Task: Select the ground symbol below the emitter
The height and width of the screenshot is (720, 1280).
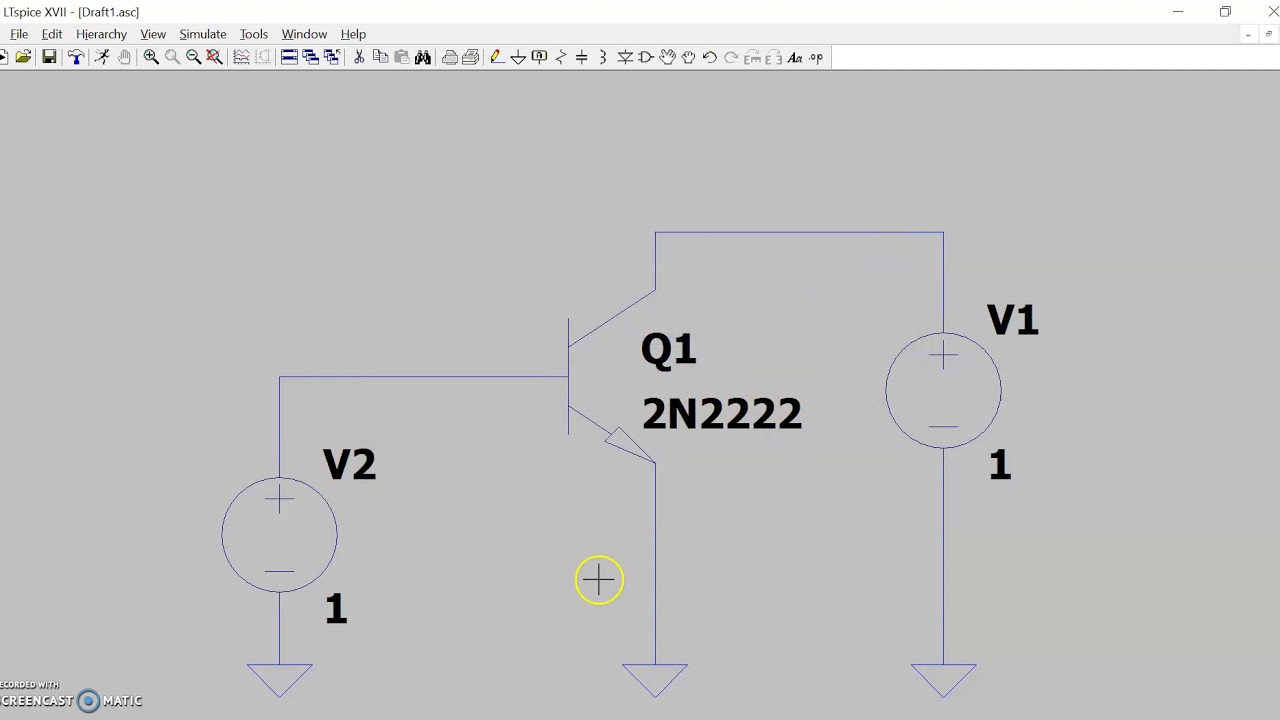Action: tap(655, 680)
